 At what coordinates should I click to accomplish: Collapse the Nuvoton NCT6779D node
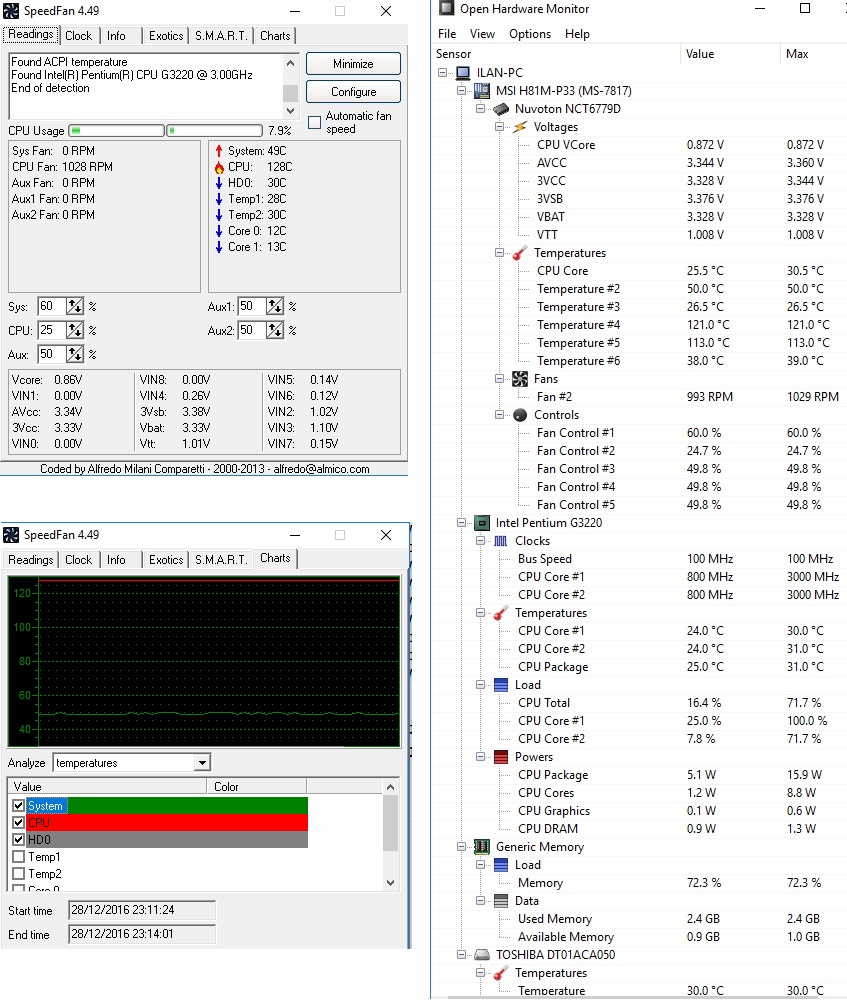click(481, 108)
